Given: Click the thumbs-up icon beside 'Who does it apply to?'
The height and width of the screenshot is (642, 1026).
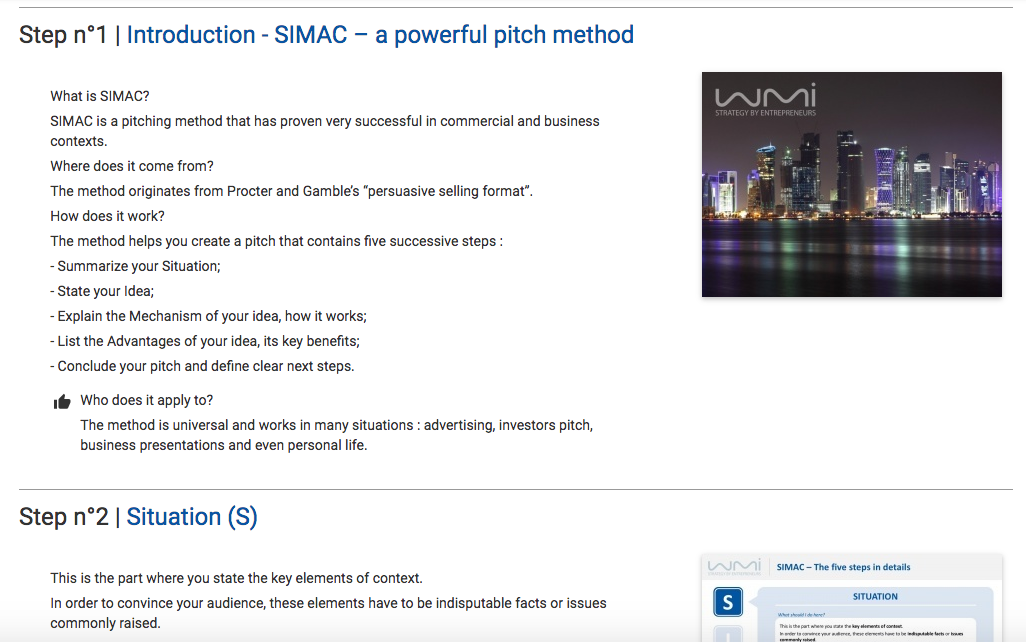Looking at the screenshot, I should 62,402.
